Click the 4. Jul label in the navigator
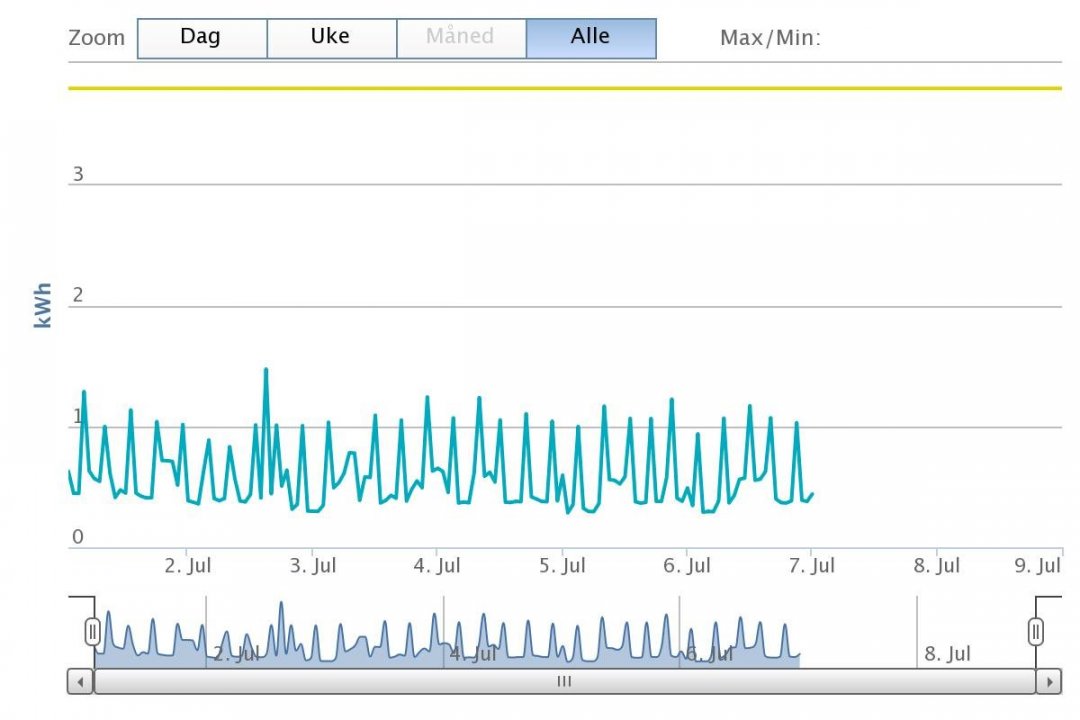Image resolution: width=1080 pixels, height=720 pixels. tap(473, 654)
